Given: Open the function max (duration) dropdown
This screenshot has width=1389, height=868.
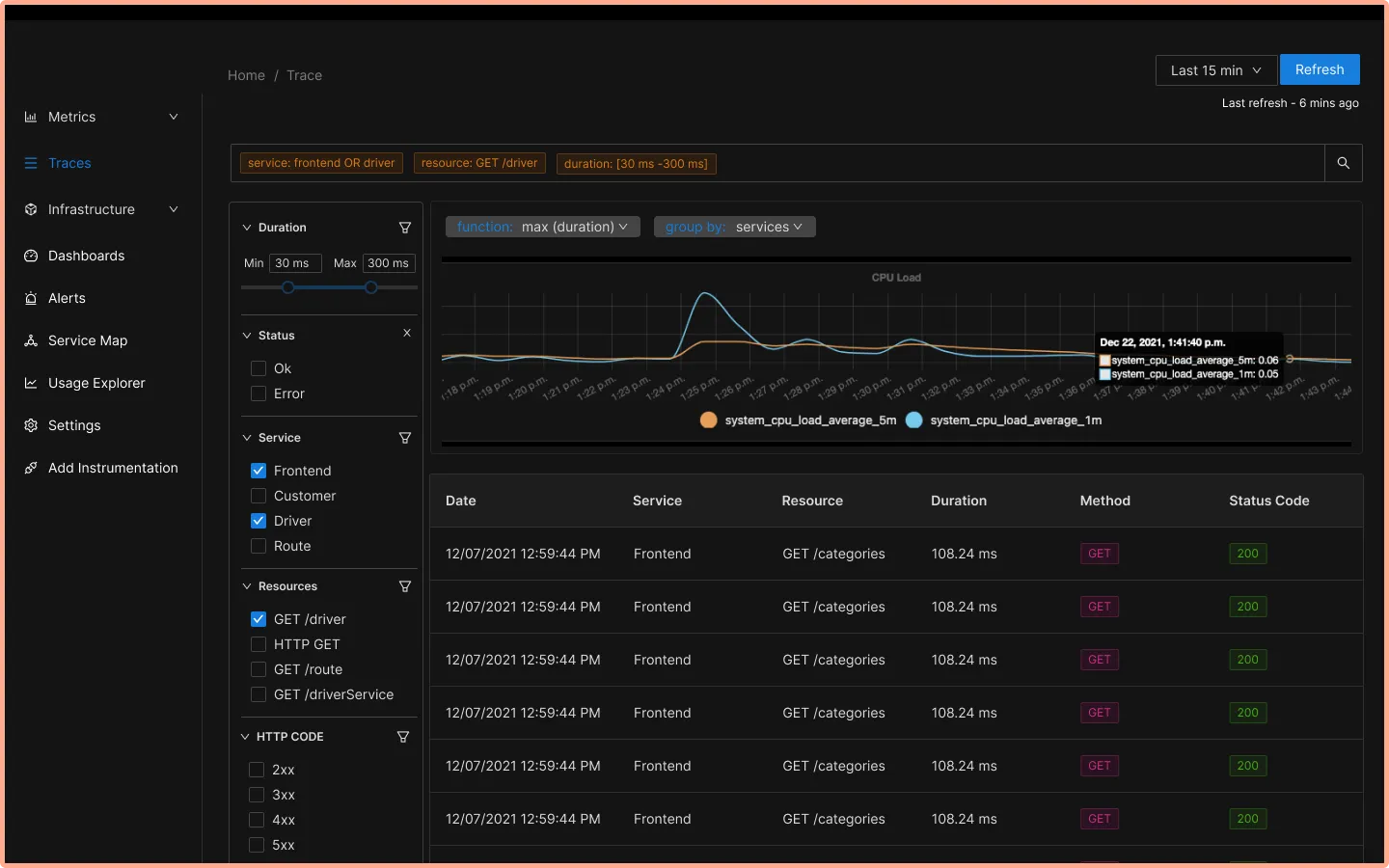Looking at the screenshot, I should 542,227.
